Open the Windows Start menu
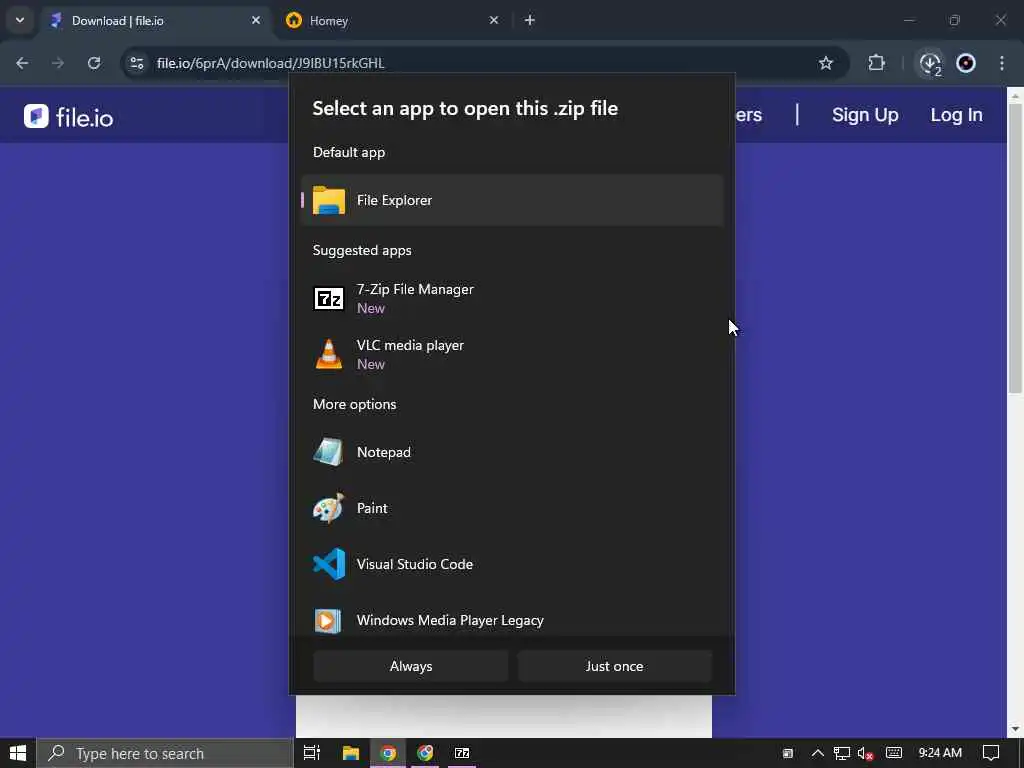Image resolution: width=1024 pixels, height=768 pixels. (x=18, y=753)
